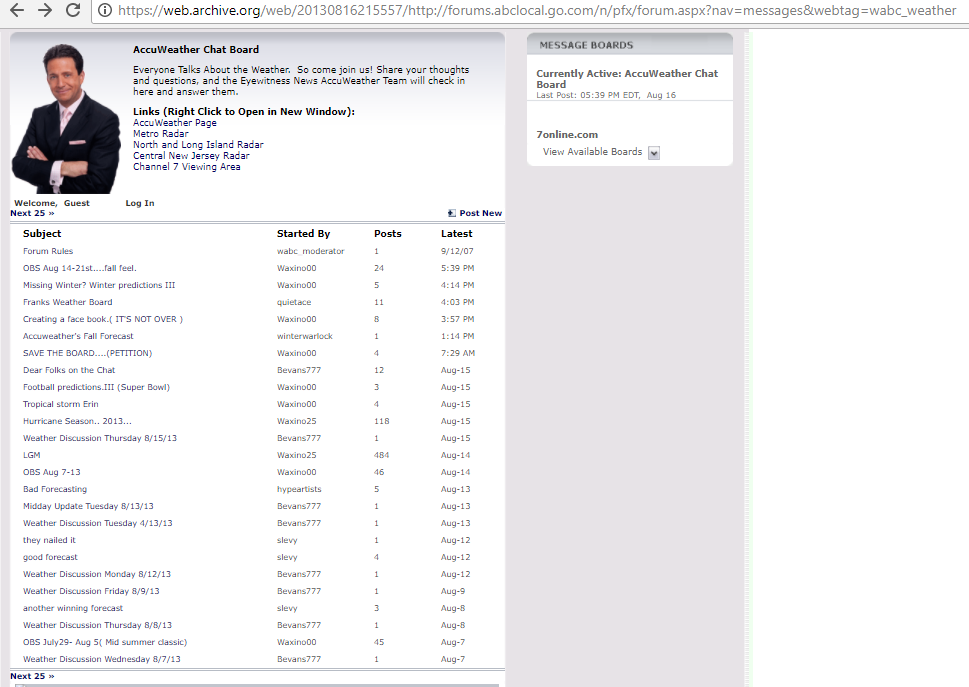Open North and Long Island Radar link
969x687 pixels.
(x=198, y=145)
